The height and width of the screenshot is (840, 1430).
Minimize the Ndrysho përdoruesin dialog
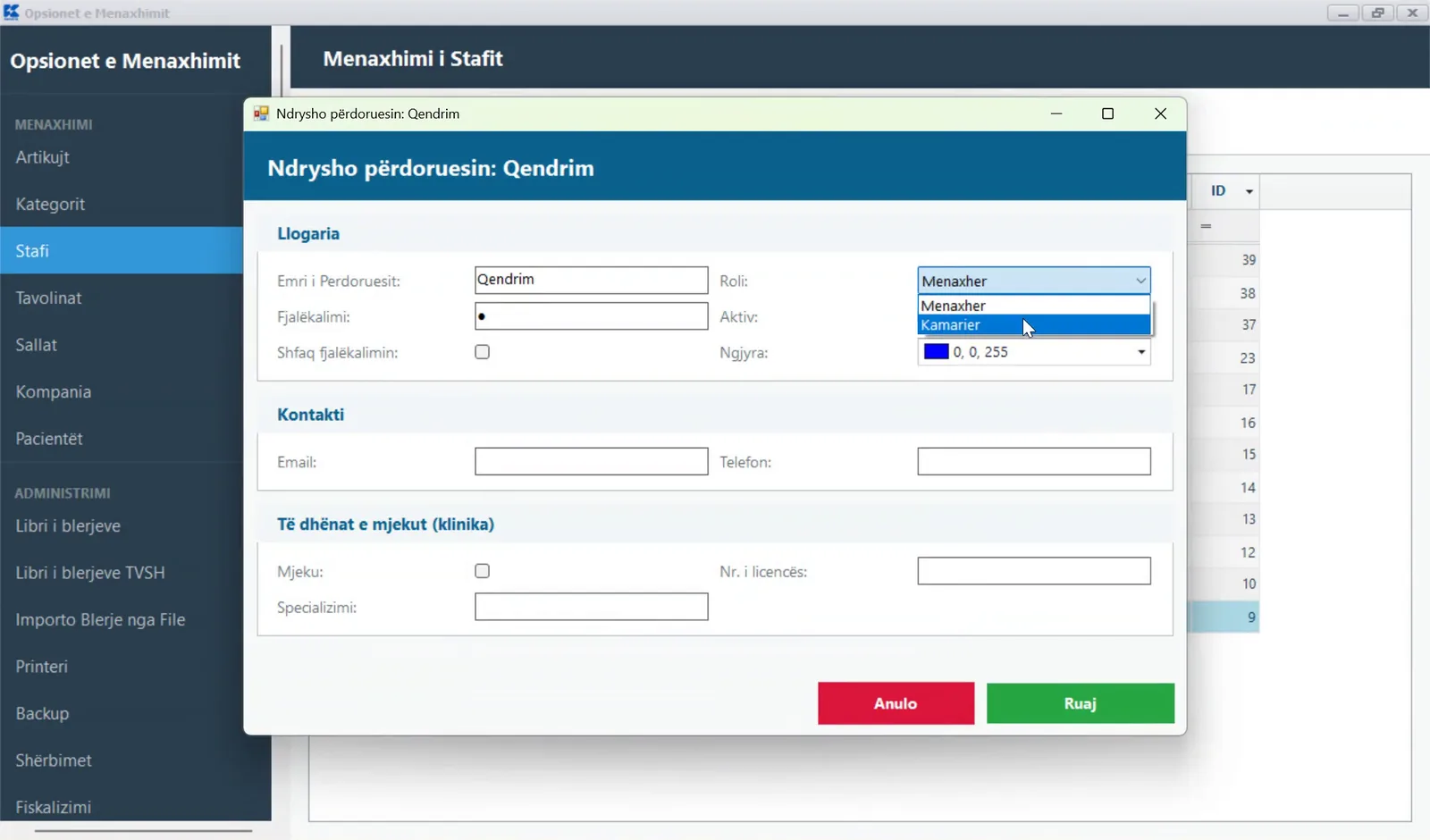[1056, 113]
